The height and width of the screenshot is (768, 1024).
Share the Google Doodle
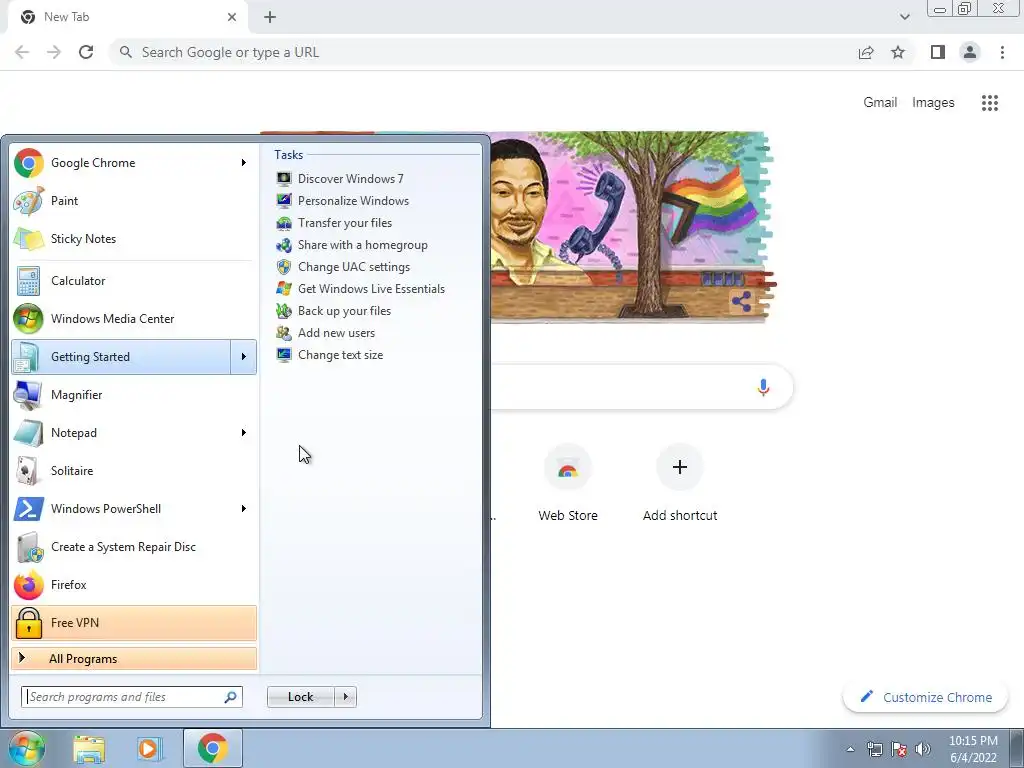click(x=741, y=301)
